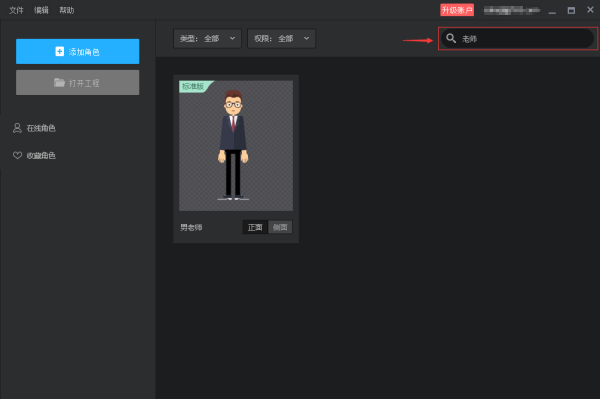Screen dimensions: 600x399
Task: Click the heart icon beside 收藏角色
Action: [17, 155]
